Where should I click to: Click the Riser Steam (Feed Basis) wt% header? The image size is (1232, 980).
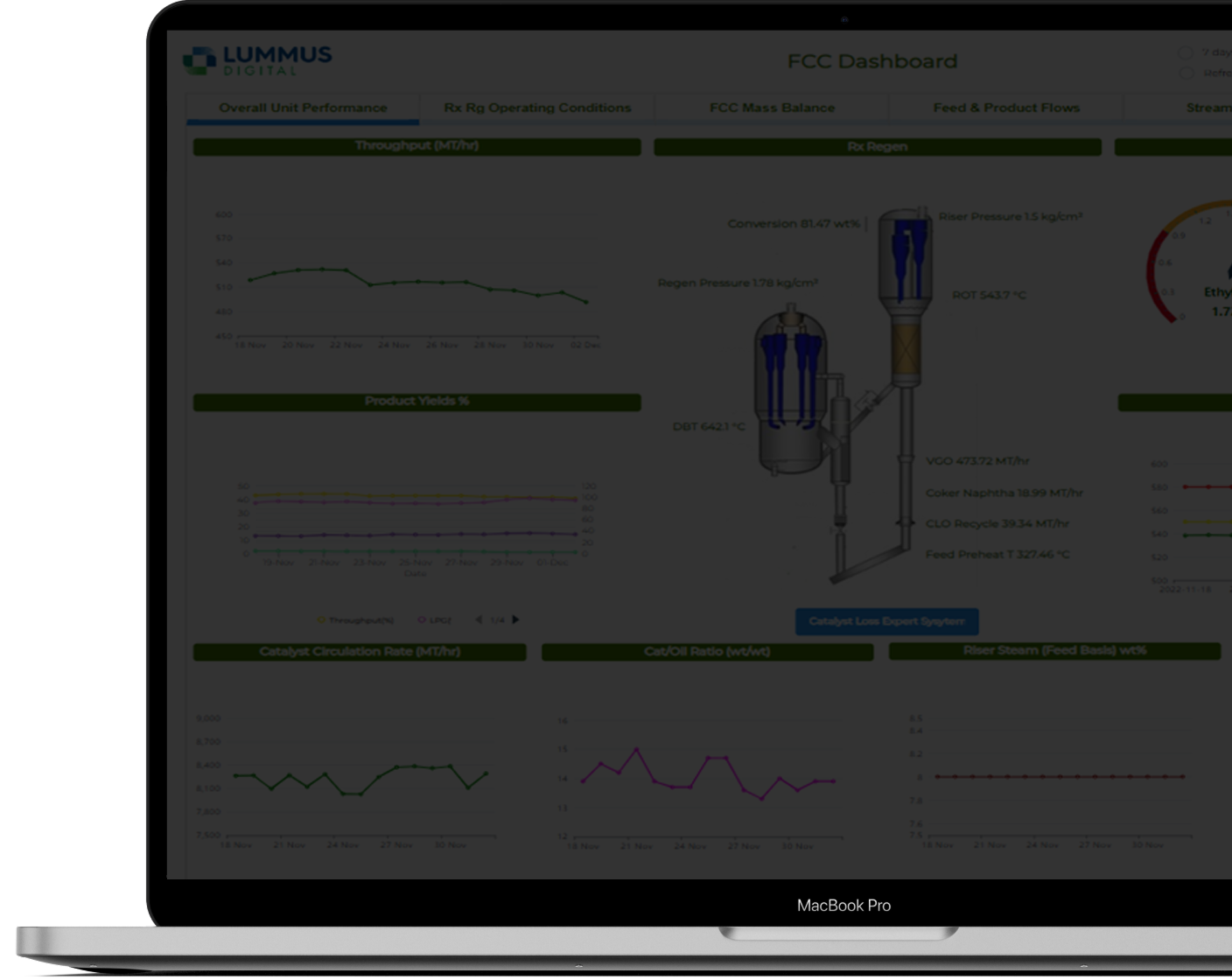point(1054,651)
